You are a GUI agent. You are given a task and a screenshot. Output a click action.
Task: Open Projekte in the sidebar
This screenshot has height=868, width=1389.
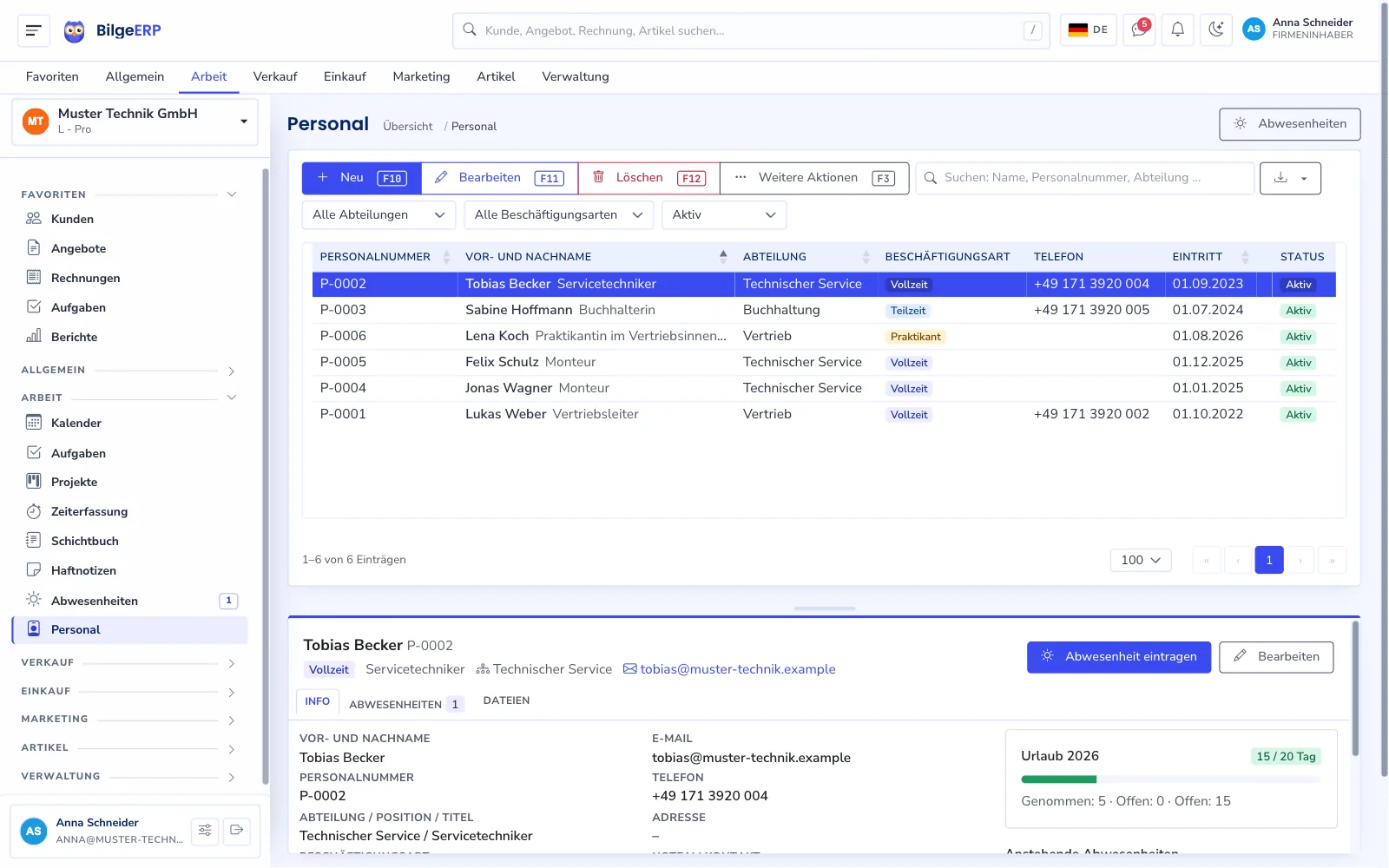(130, 482)
